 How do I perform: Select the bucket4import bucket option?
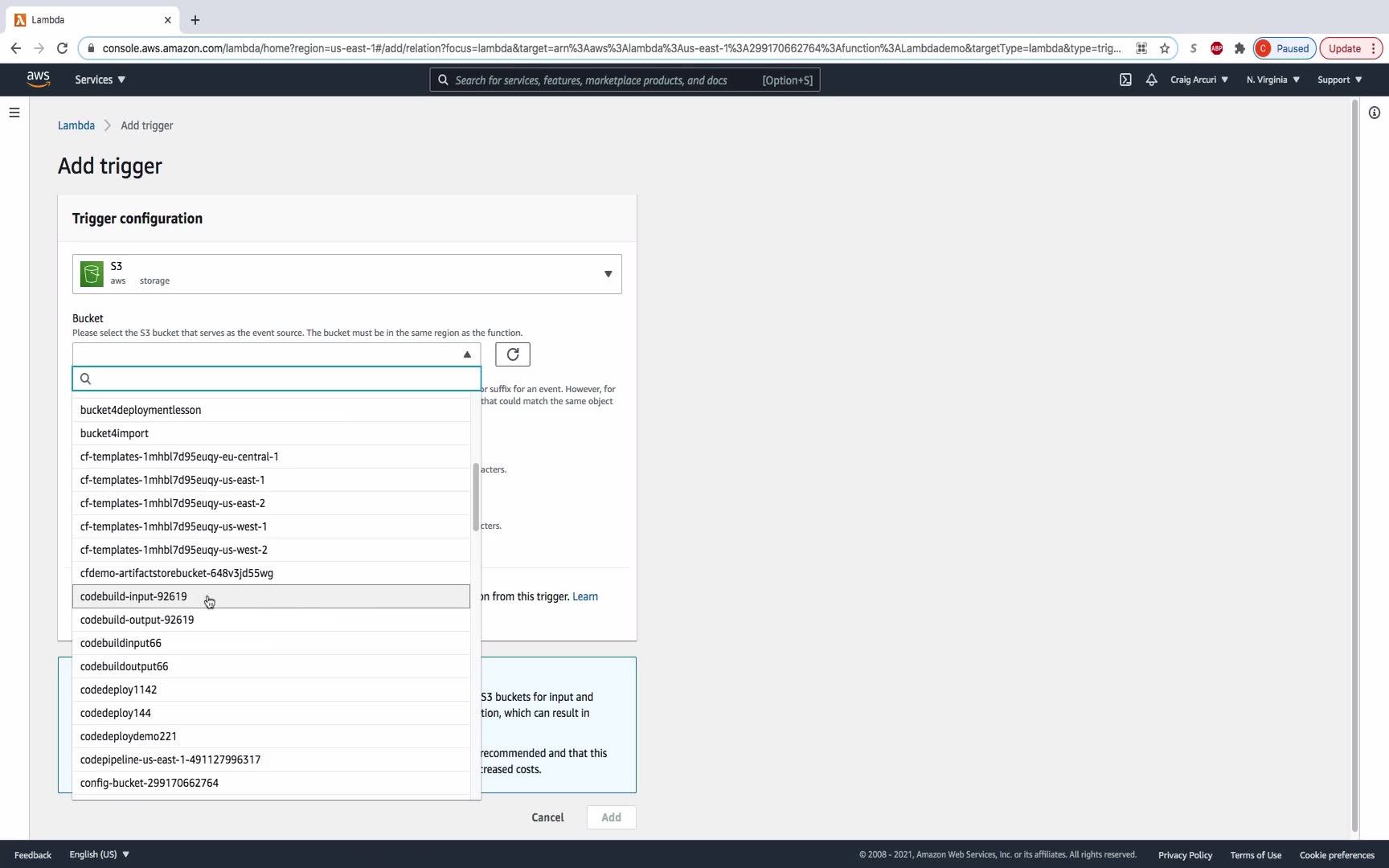coord(272,433)
